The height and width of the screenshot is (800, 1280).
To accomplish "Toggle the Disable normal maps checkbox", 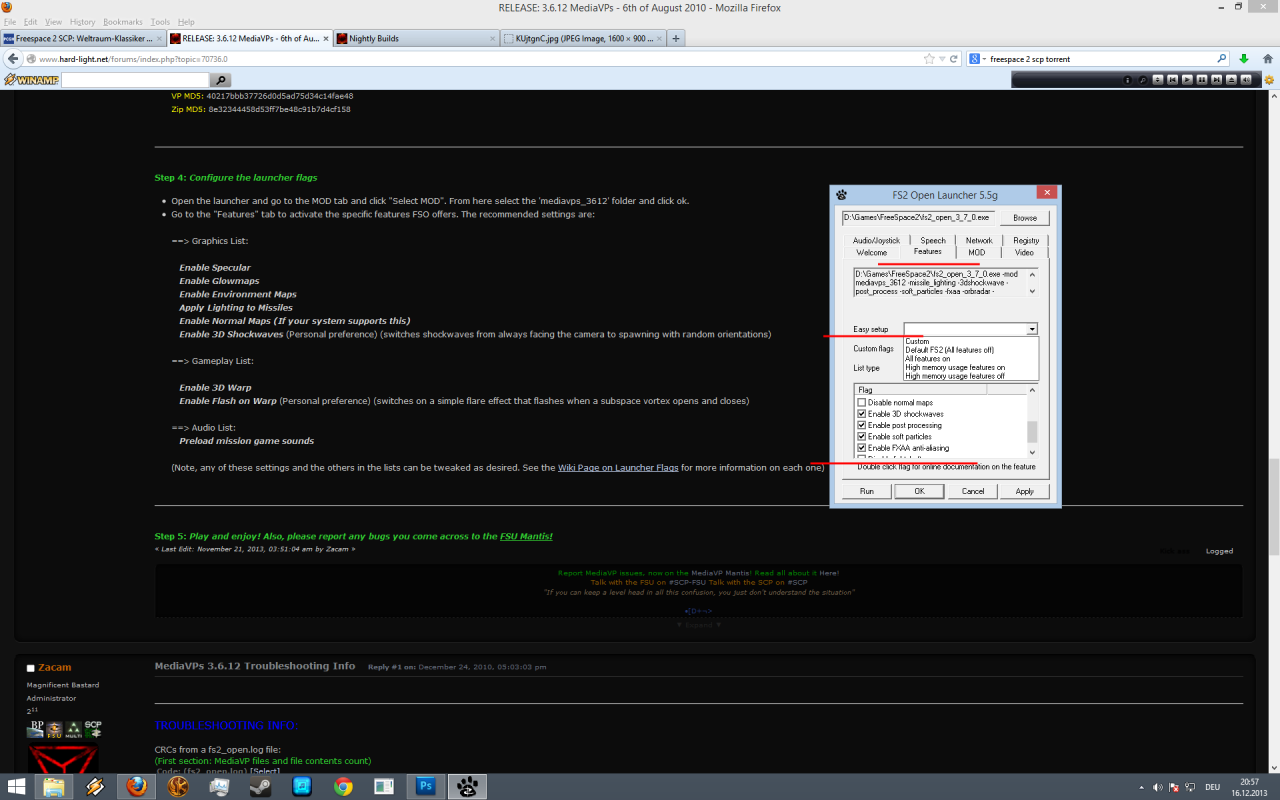I will pyautogui.click(x=862, y=402).
